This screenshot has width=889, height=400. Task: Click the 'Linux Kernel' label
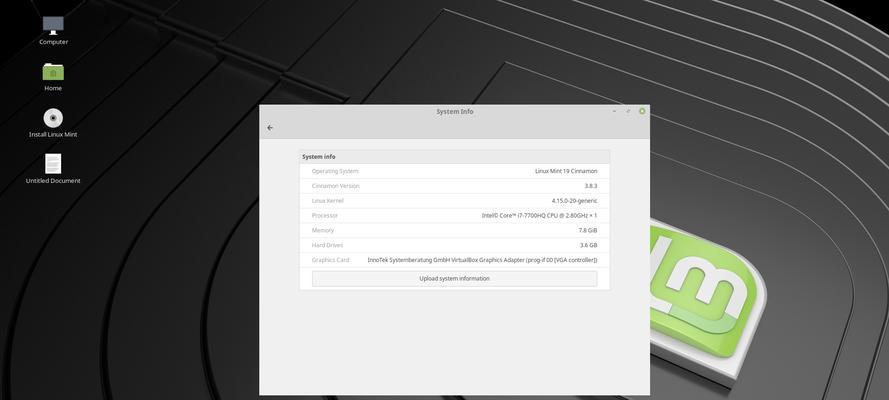click(328, 201)
